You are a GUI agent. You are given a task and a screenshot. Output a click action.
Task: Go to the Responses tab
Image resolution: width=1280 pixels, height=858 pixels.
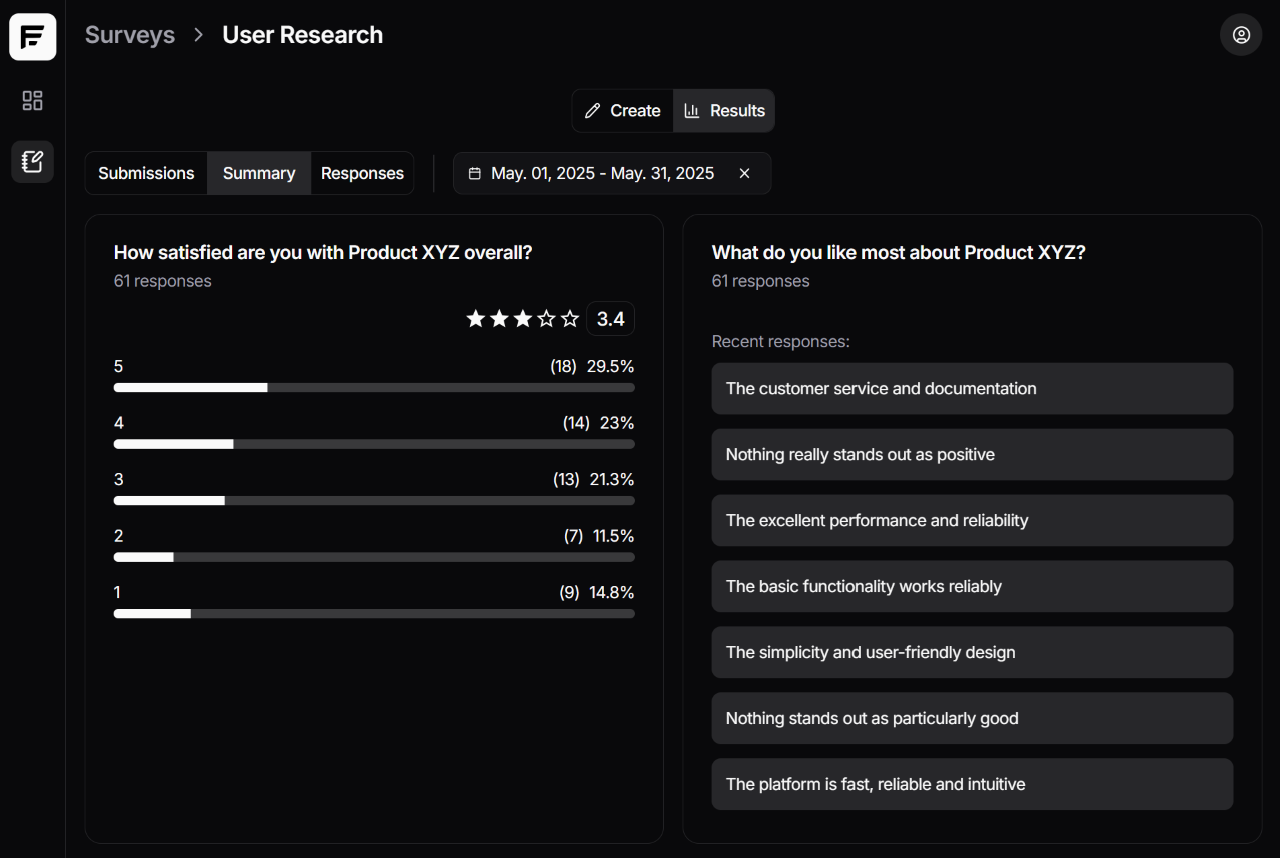pyautogui.click(x=362, y=173)
